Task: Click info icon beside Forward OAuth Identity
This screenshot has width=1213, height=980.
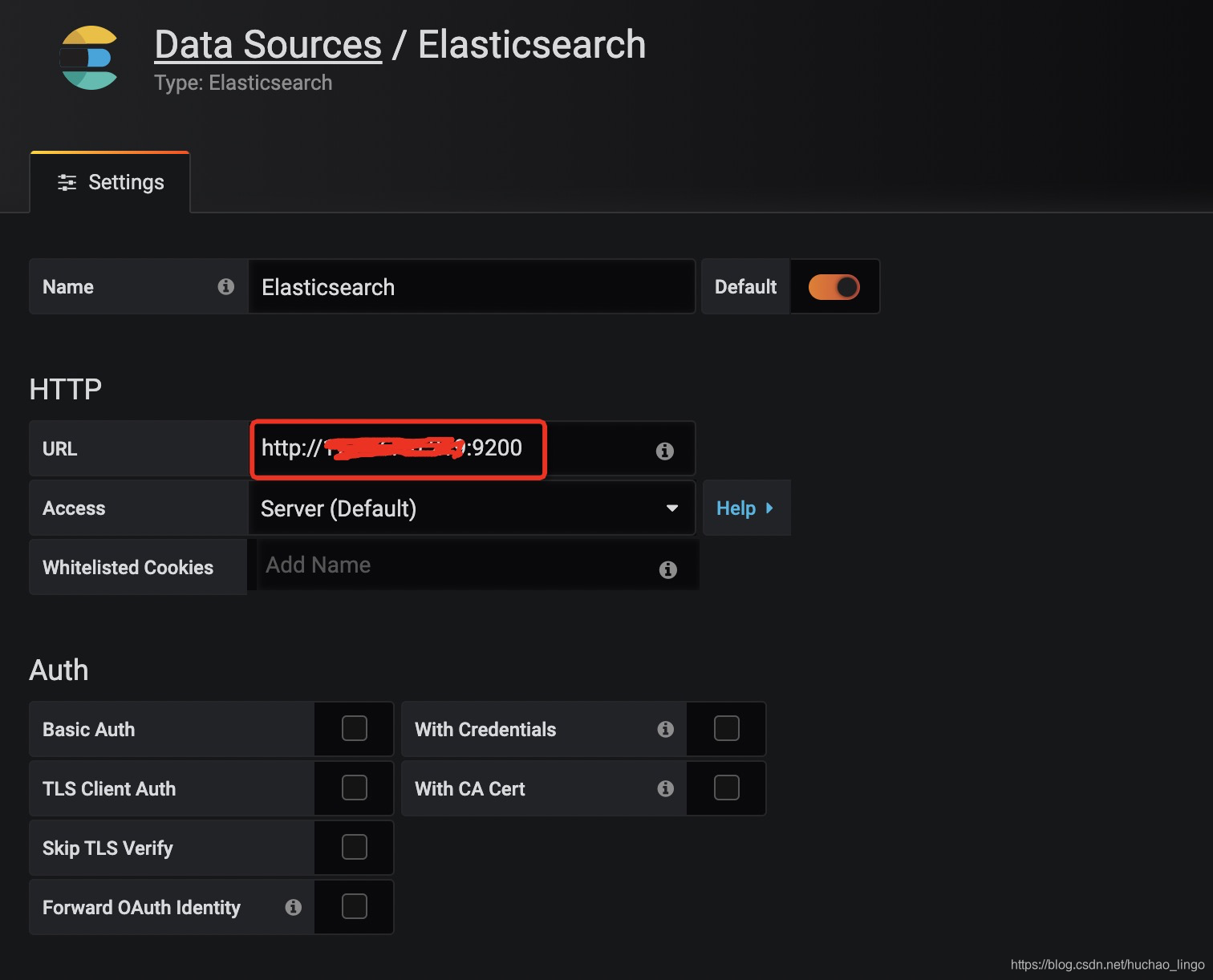Action: pos(294,907)
